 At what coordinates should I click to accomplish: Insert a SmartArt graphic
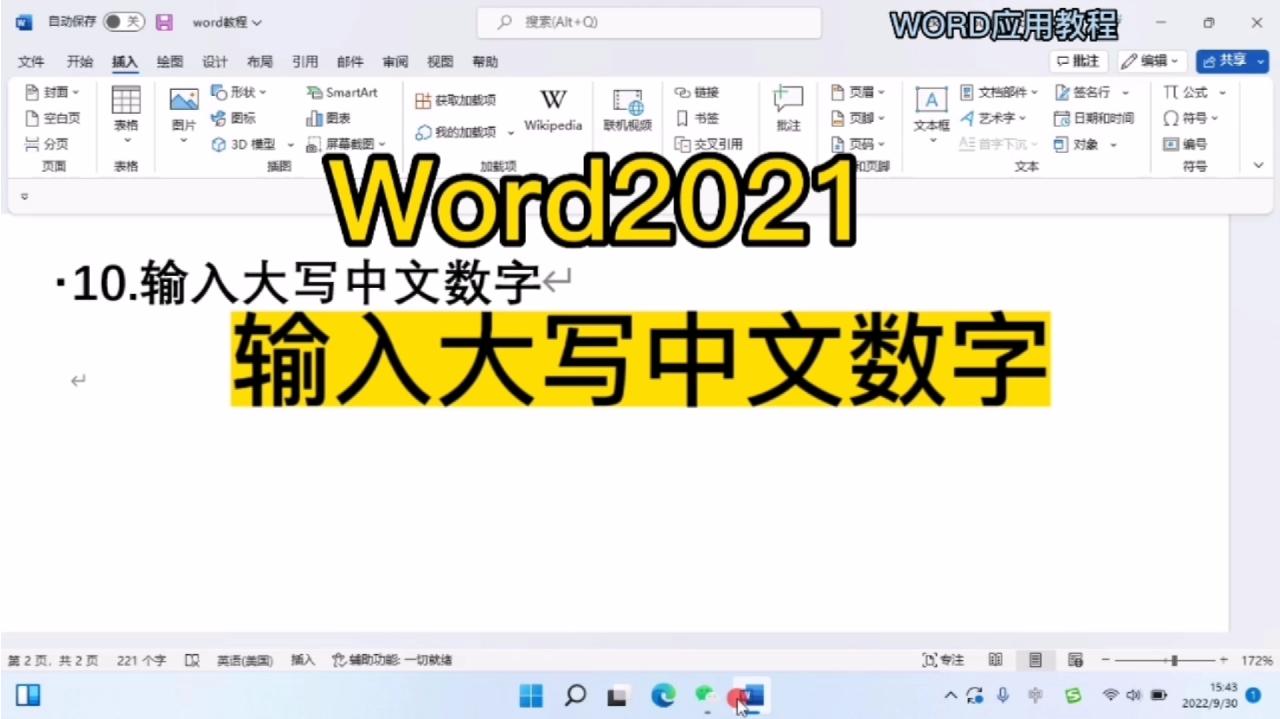click(343, 92)
